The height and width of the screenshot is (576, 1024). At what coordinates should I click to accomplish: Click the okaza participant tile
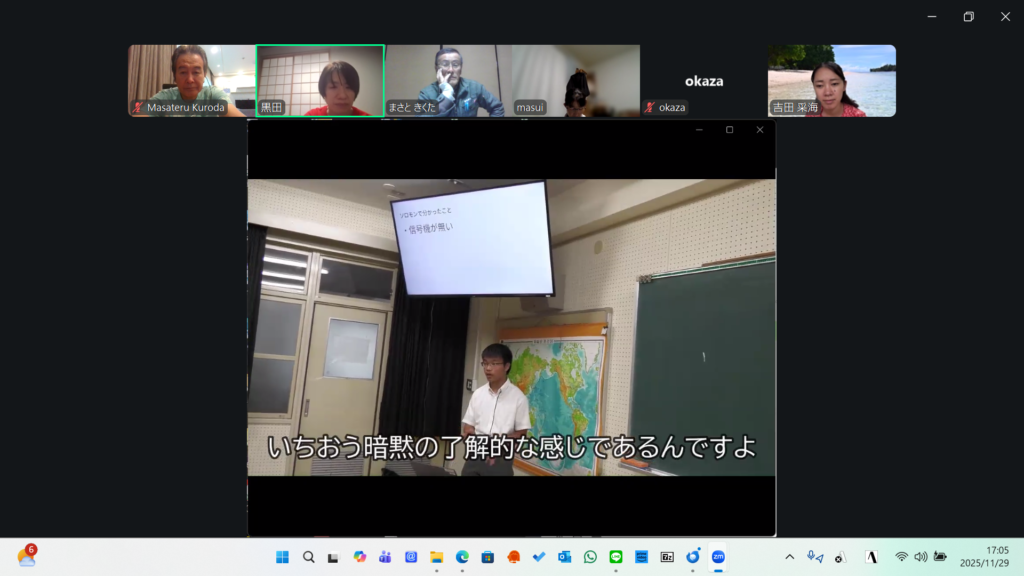703,80
